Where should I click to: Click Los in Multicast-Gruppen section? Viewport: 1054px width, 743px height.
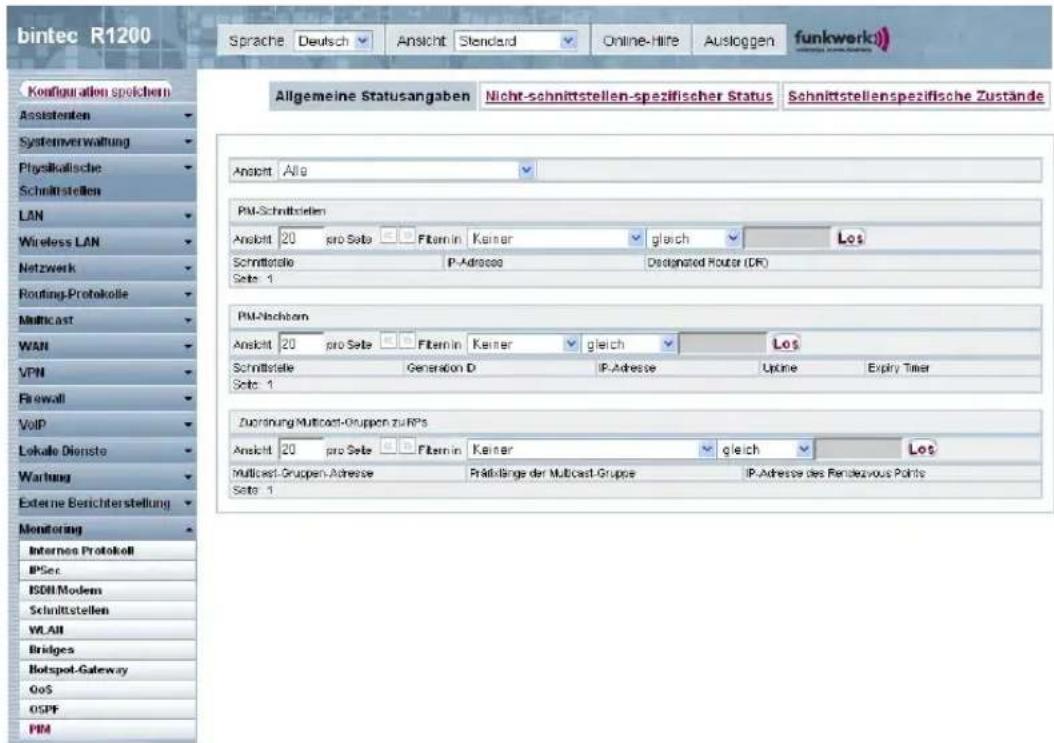tap(922, 449)
